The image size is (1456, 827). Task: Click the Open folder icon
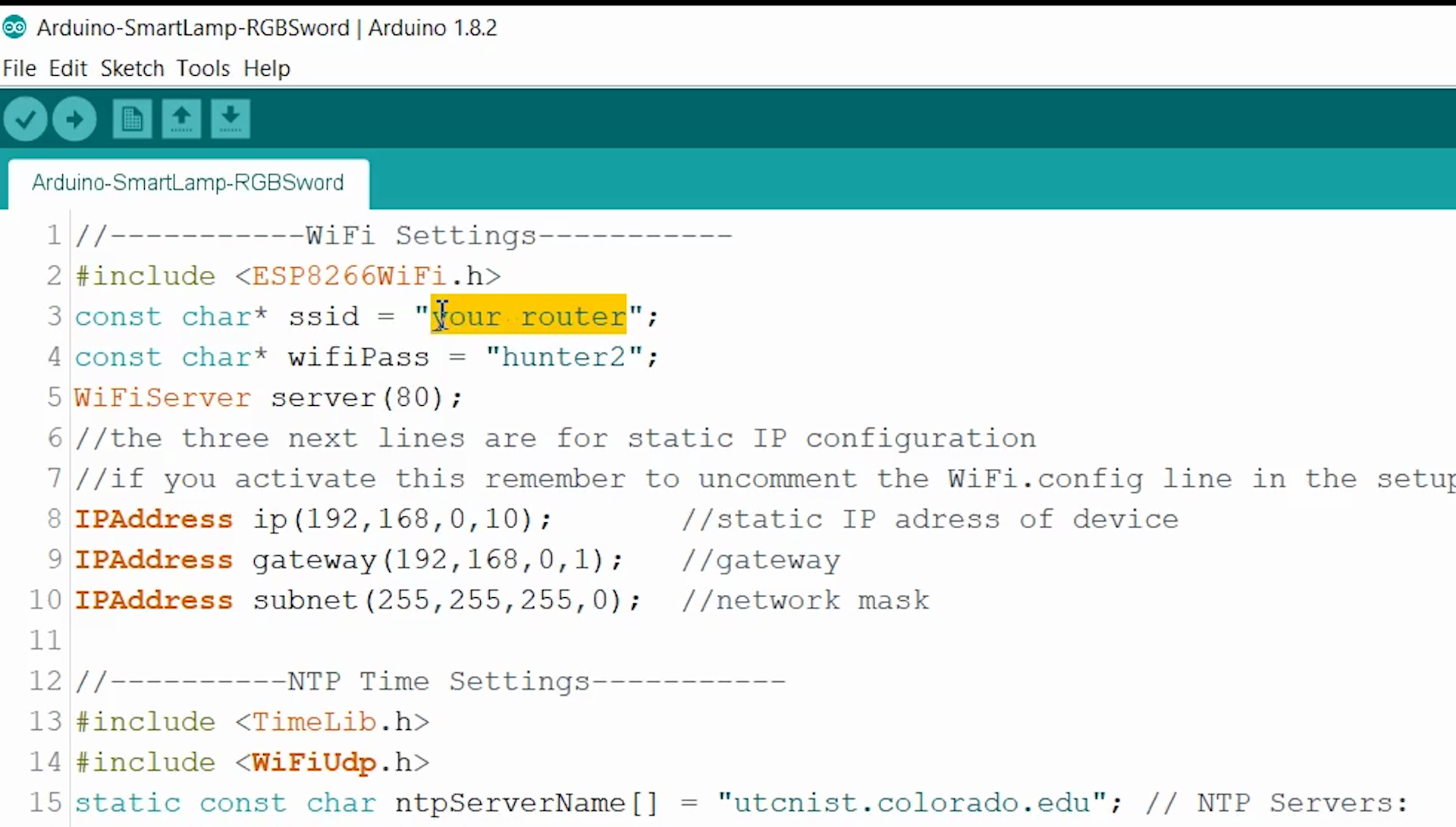point(180,119)
